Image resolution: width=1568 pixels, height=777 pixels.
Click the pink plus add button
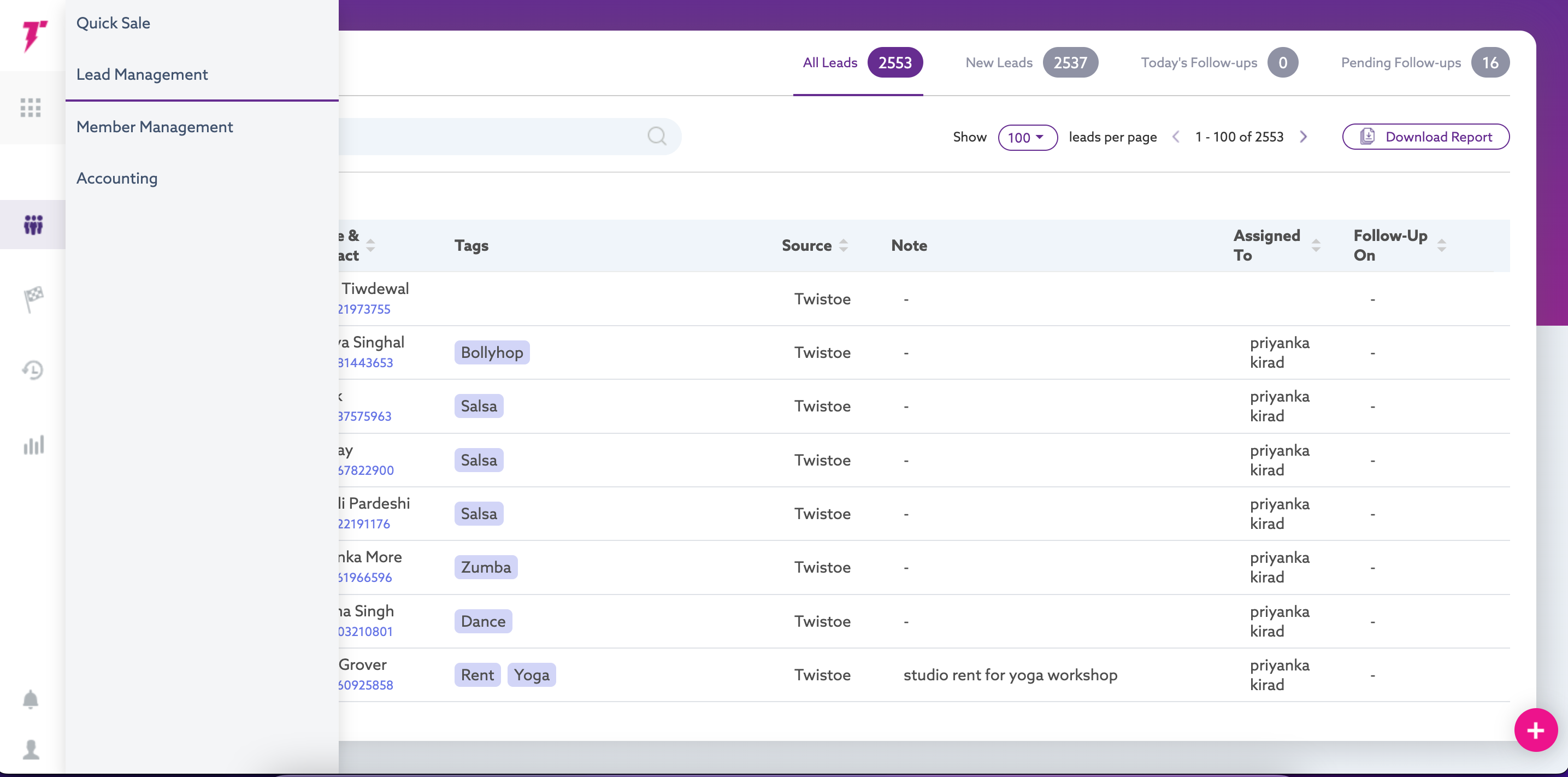[x=1535, y=730]
